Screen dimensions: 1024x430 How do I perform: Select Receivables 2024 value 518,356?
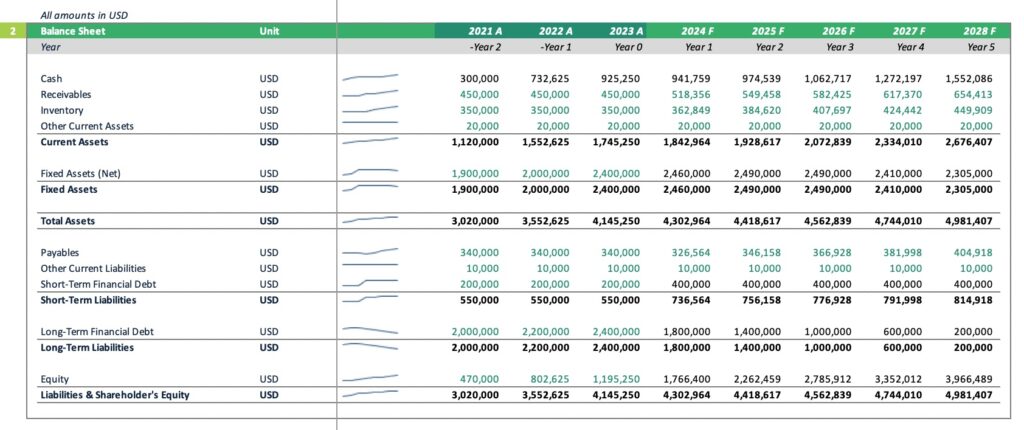click(692, 95)
